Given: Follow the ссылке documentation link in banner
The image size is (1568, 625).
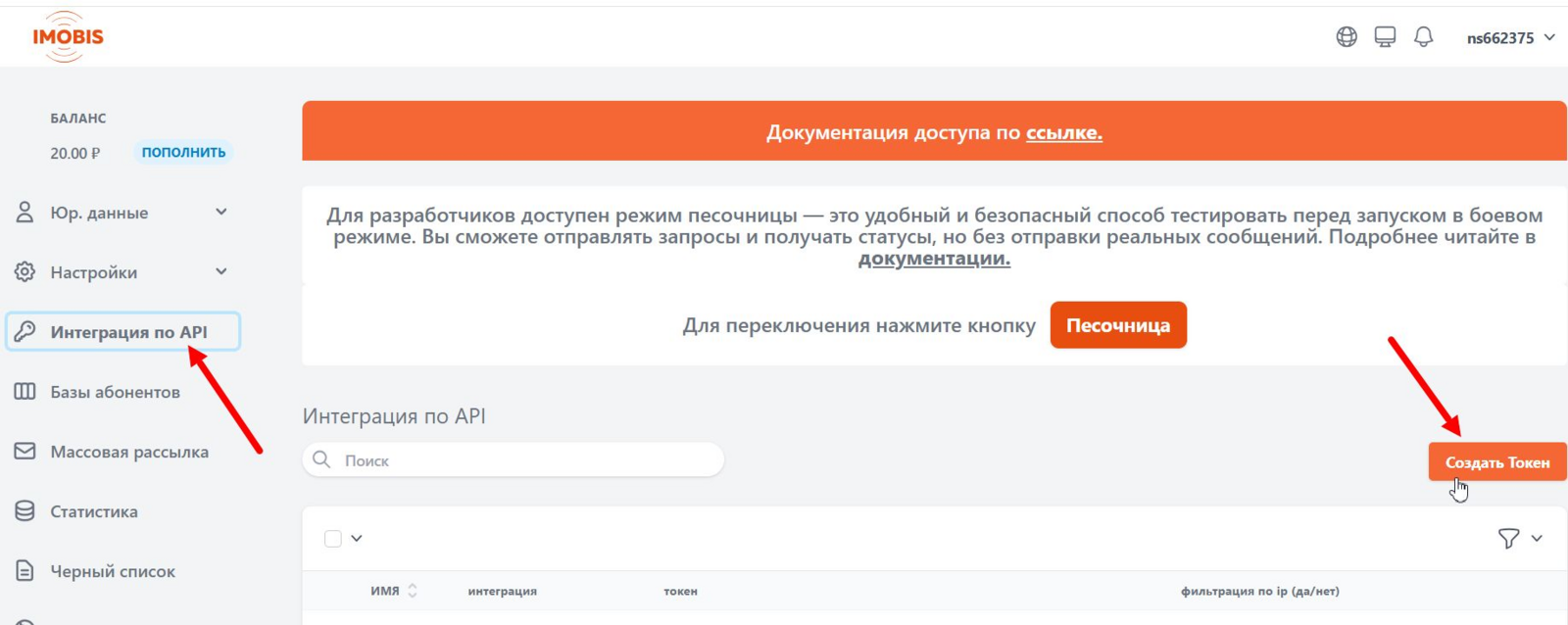Looking at the screenshot, I should (1063, 132).
